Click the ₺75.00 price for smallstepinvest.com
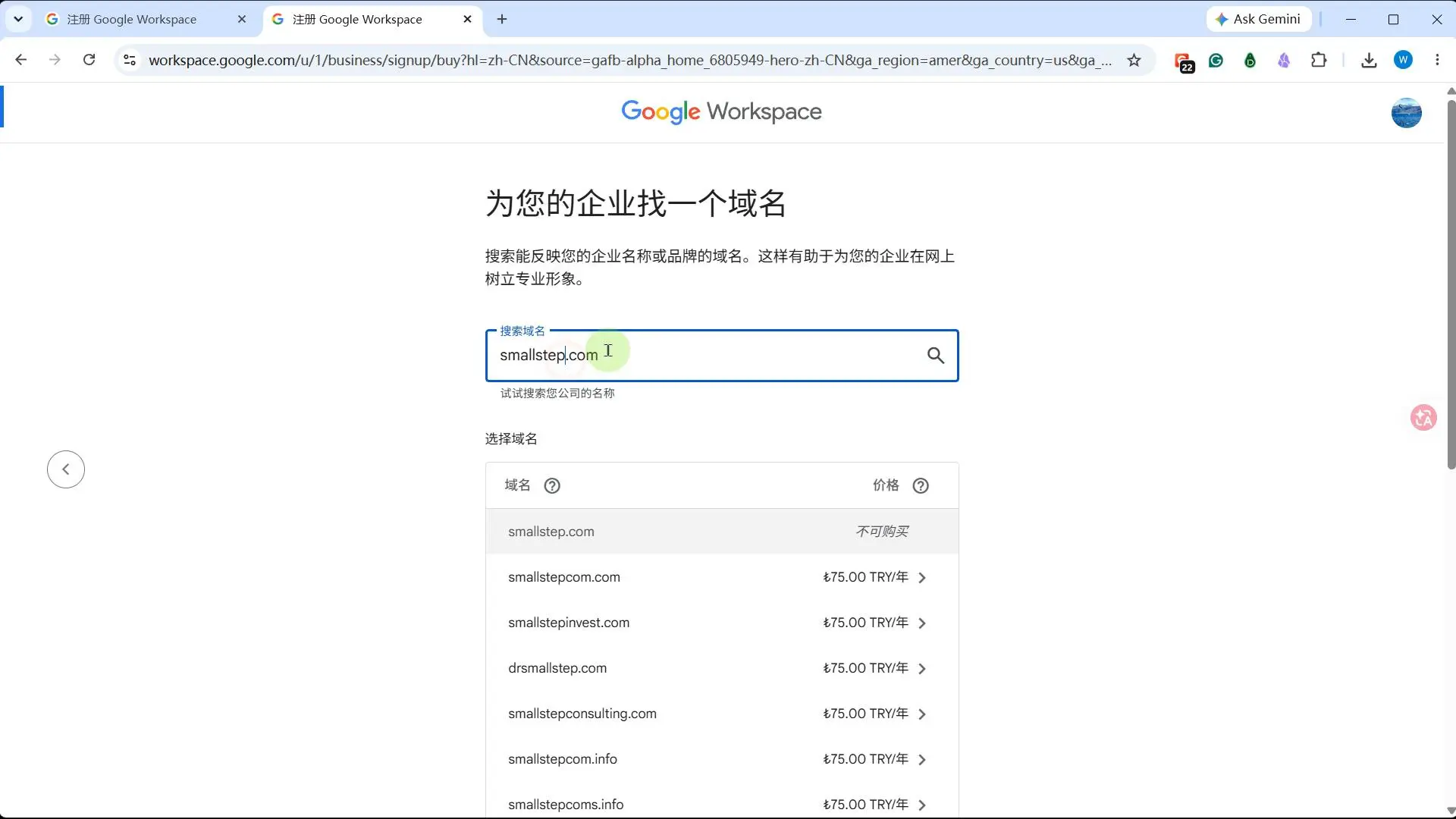This screenshot has width=1456, height=819. pyautogui.click(x=865, y=623)
